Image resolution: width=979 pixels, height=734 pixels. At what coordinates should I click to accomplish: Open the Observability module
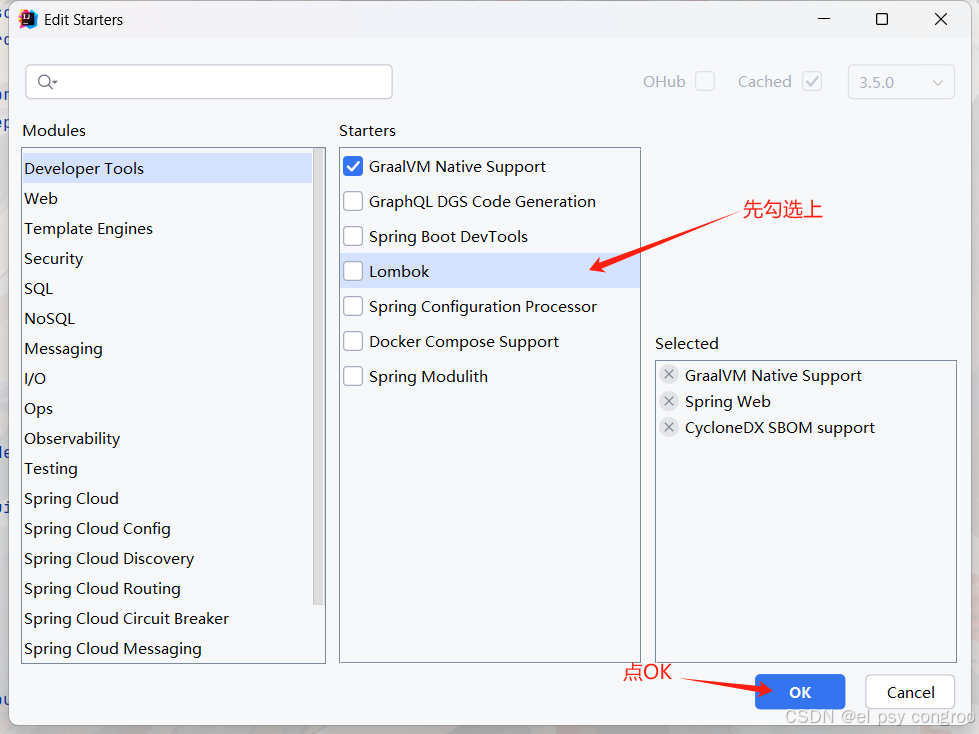[x=167, y=438]
